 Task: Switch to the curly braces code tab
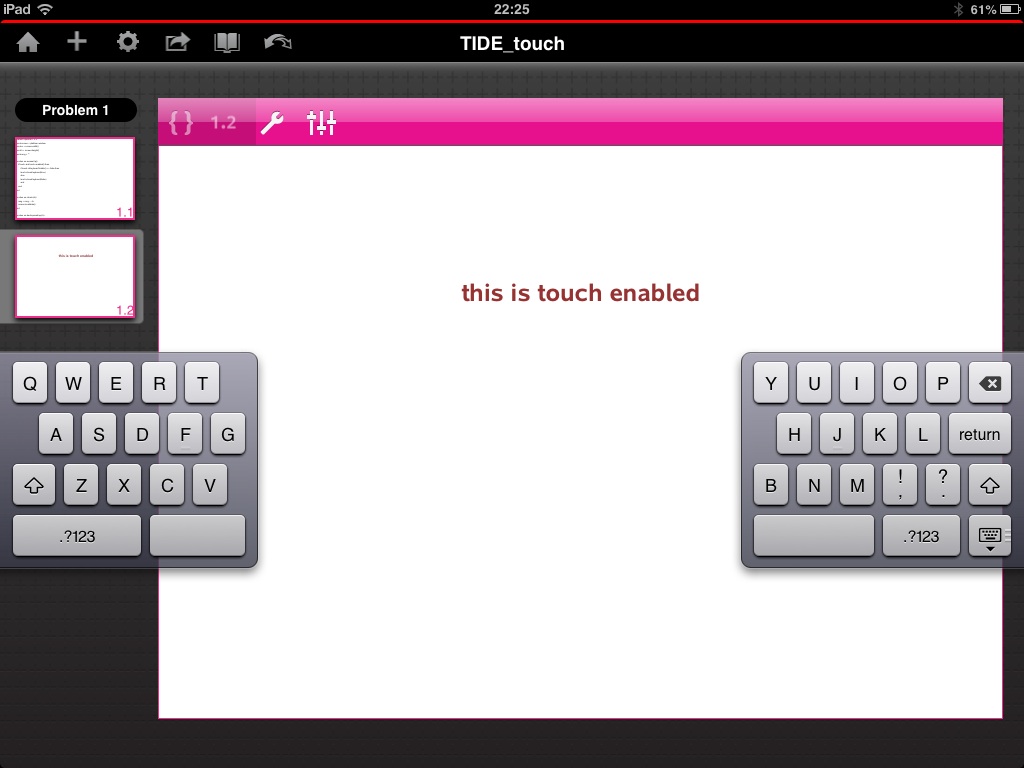point(181,123)
